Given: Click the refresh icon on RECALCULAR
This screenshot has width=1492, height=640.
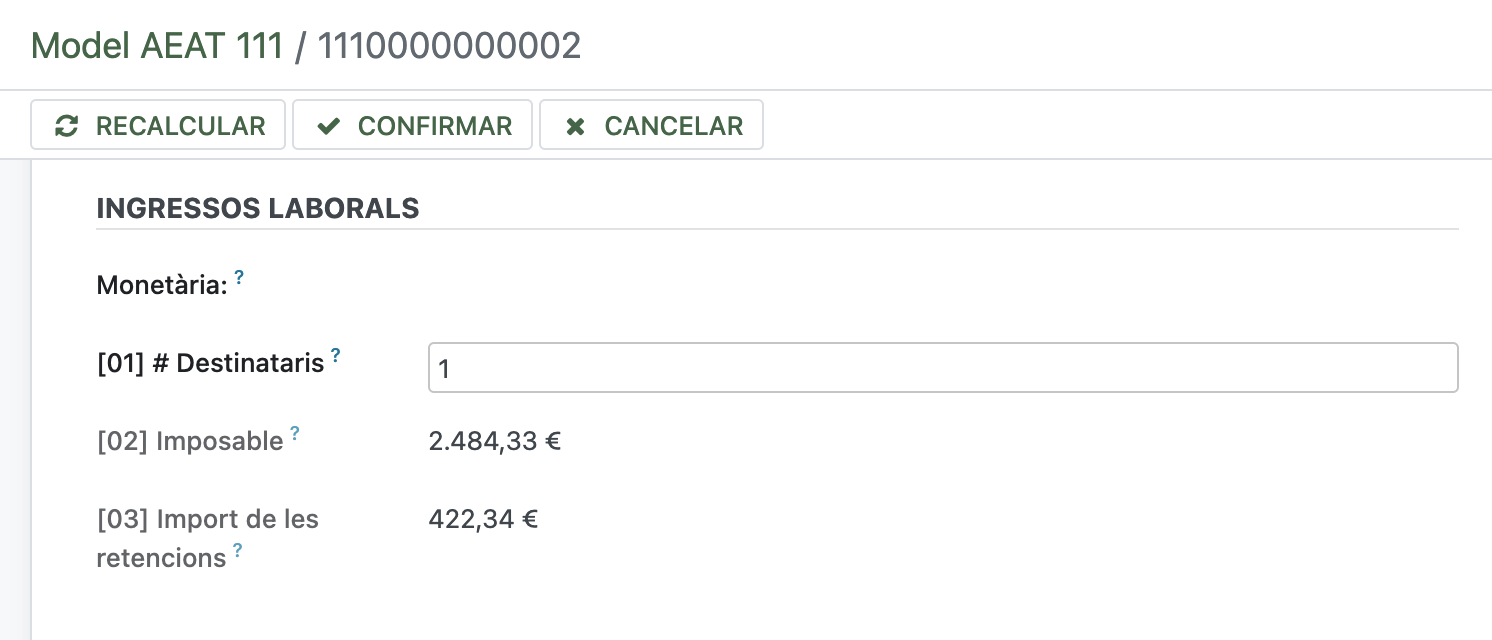Looking at the screenshot, I should pyautogui.click(x=67, y=126).
